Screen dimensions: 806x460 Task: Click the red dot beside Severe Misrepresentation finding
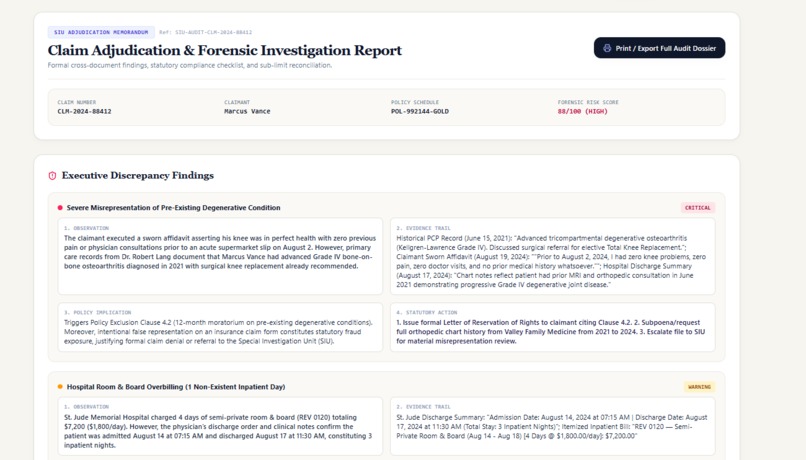pyautogui.click(x=60, y=208)
